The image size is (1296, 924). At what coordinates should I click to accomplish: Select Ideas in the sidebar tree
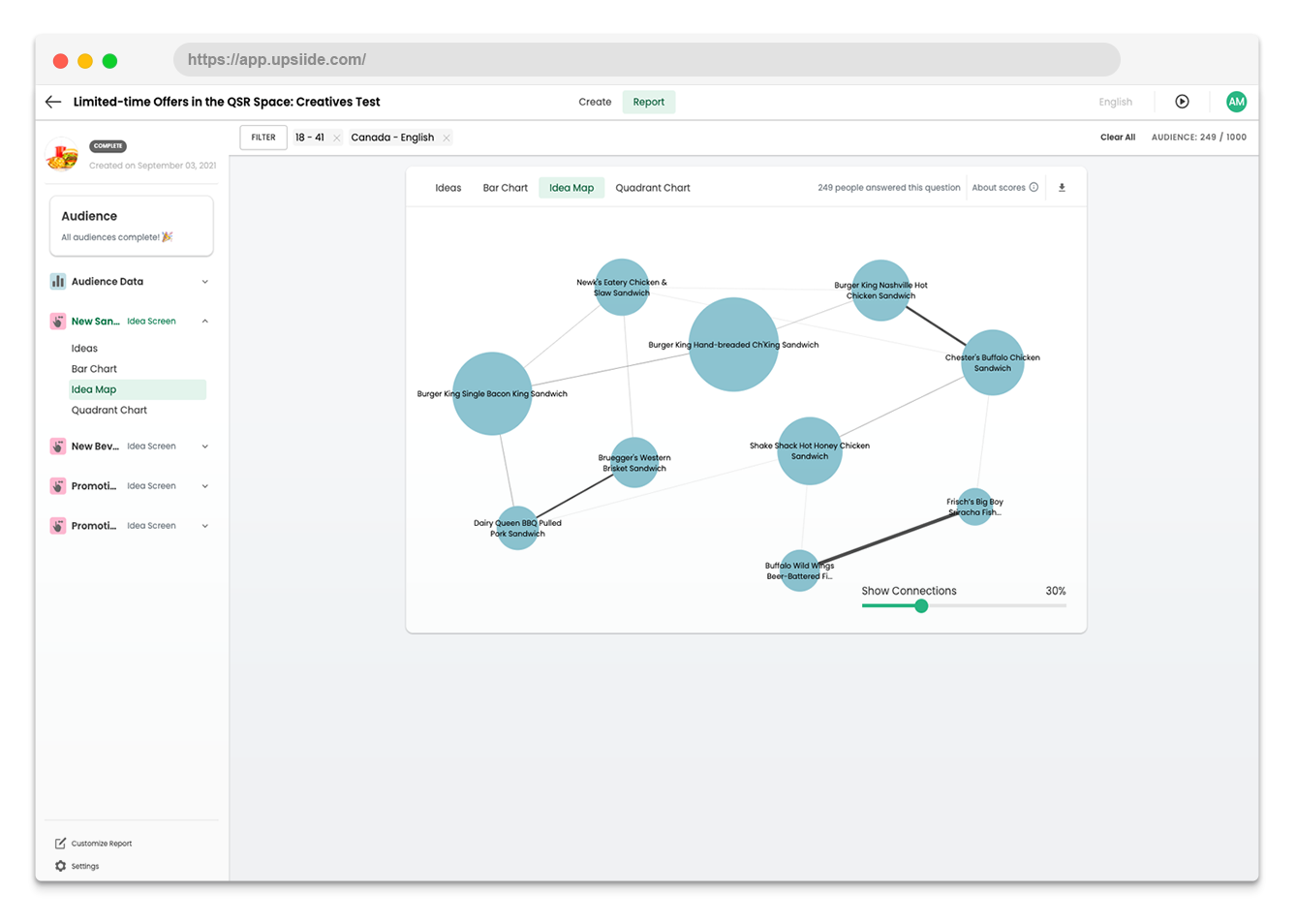pyautogui.click(x=84, y=349)
